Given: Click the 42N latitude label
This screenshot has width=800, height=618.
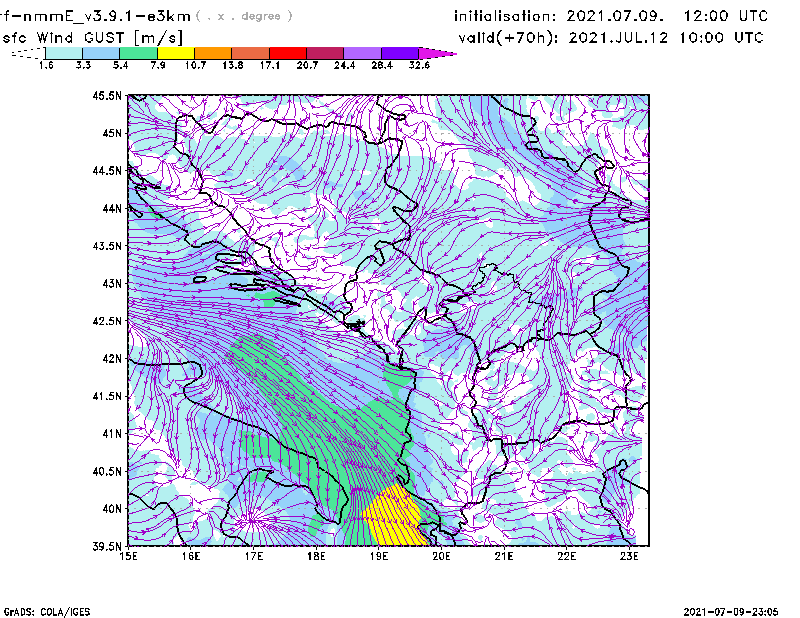Looking at the screenshot, I should 112,359.
